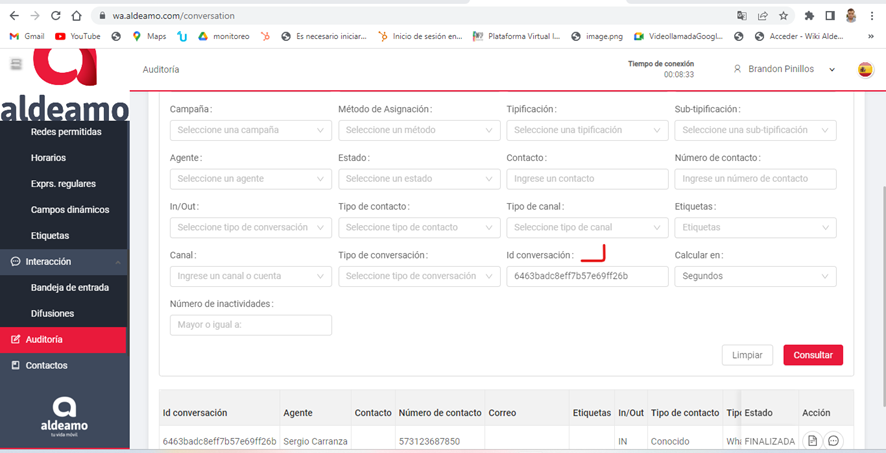The image size is (886, 453).
Task: Open the Chrome profile avatar
Action: coord(851,16)
